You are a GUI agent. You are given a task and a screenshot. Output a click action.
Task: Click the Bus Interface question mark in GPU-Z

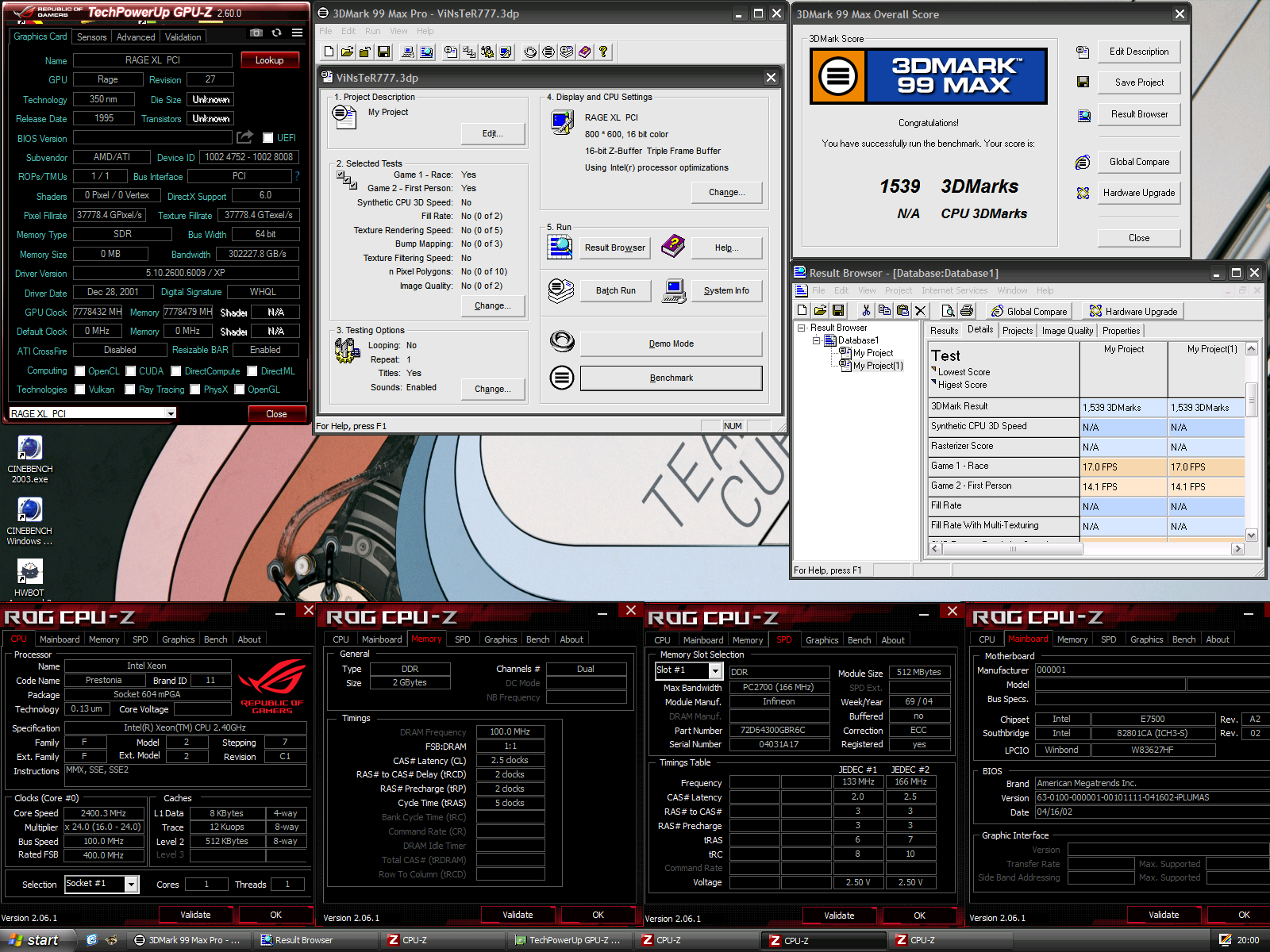click(298, 176)
